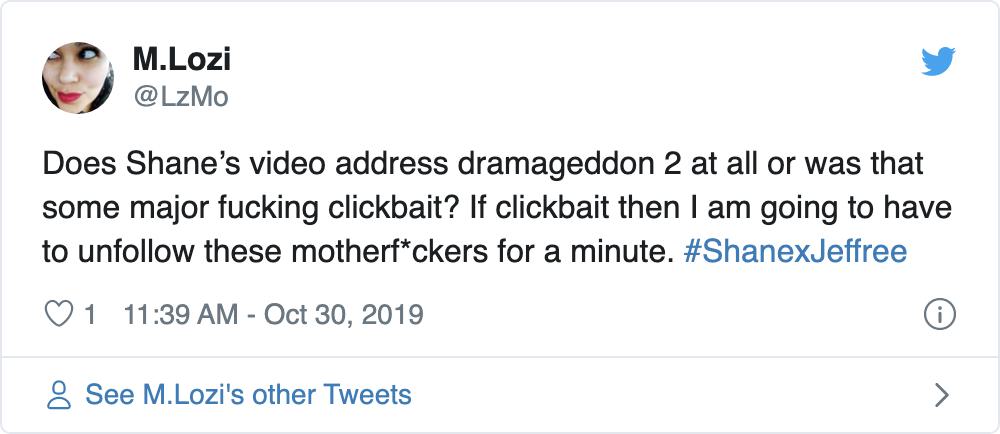Click the person silhouette icon in the footer
The image size is (1000, 434).
pos(61,394)
